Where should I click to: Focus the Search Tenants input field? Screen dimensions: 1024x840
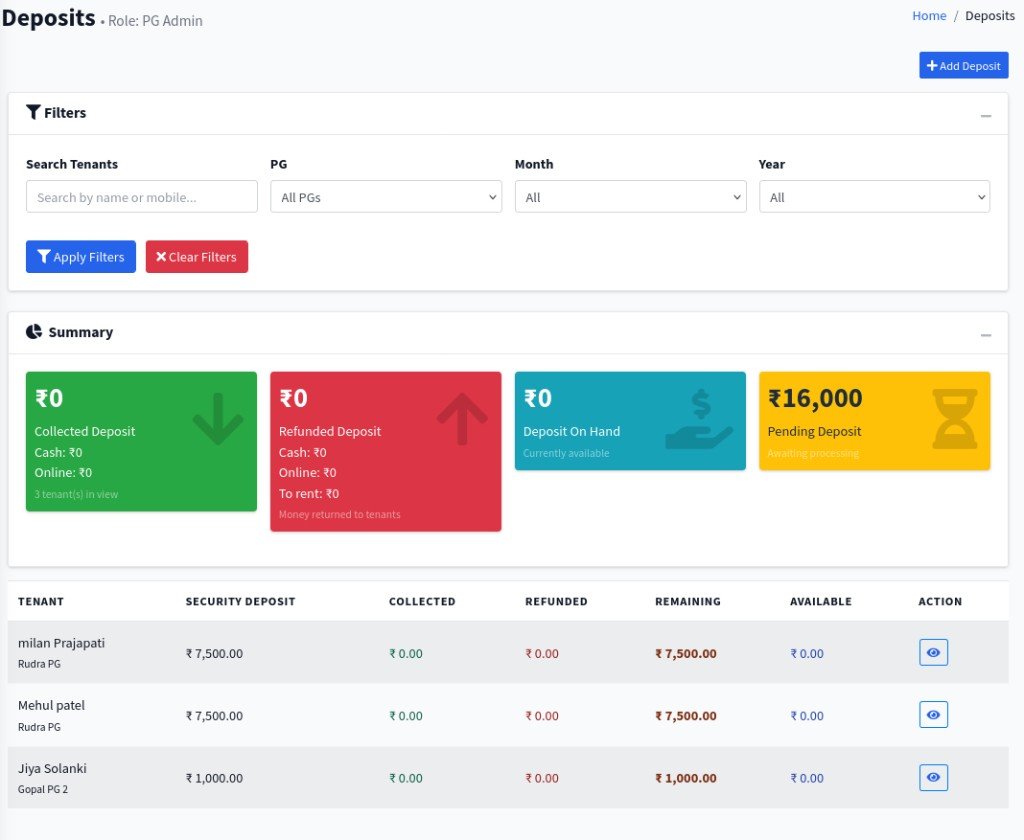[x=142, y=197]
